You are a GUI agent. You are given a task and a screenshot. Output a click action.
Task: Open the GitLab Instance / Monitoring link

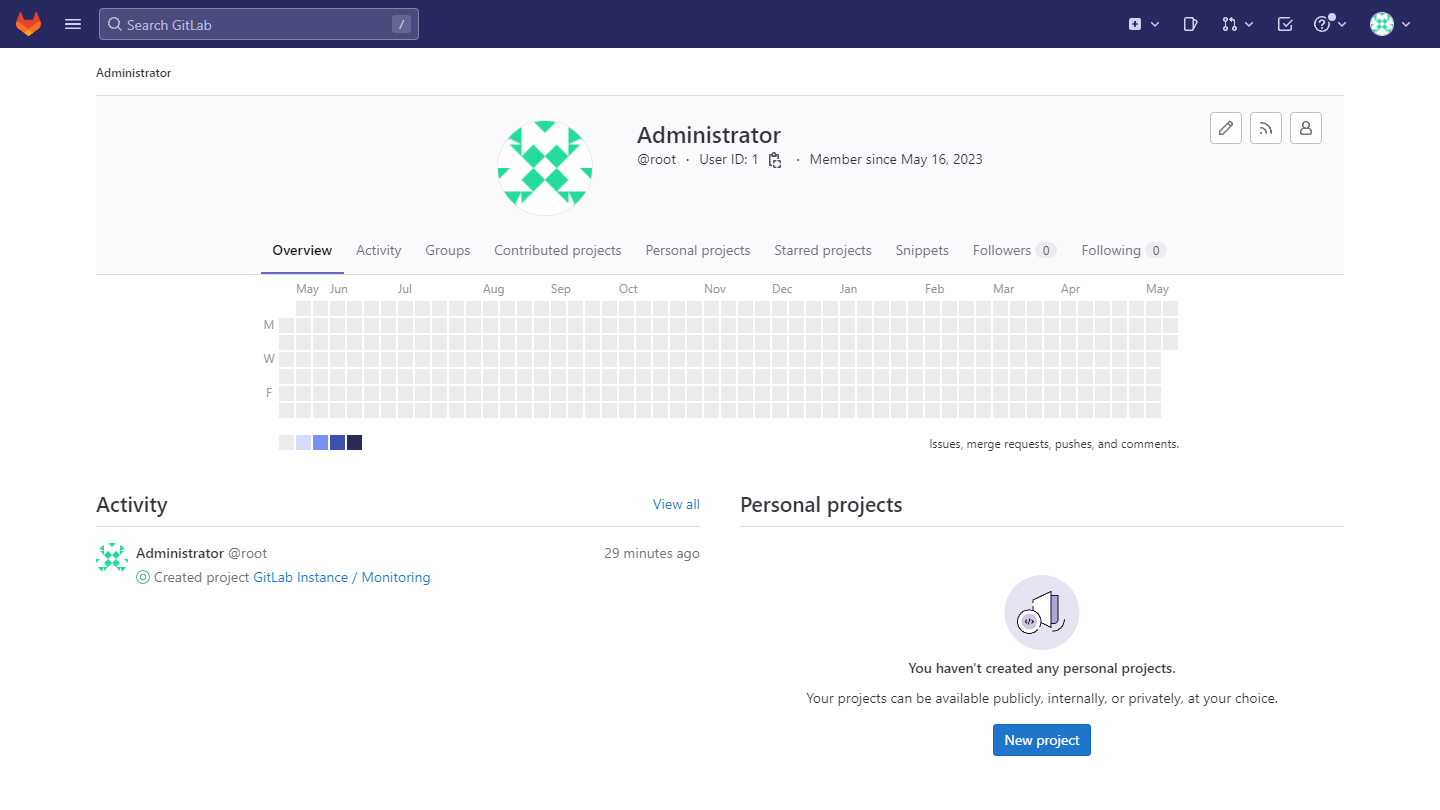[x=342, y=577]
